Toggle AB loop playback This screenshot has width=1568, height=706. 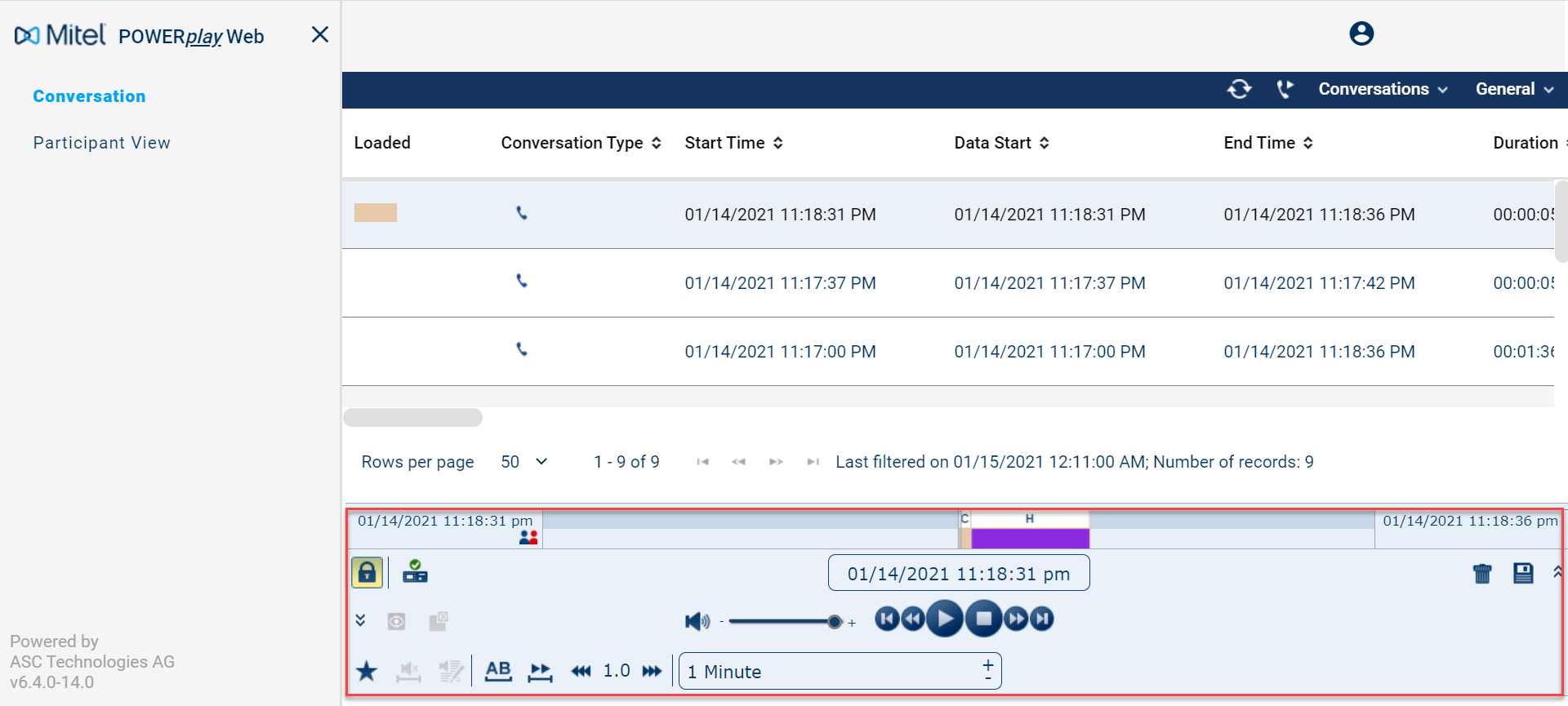[497, 671]
